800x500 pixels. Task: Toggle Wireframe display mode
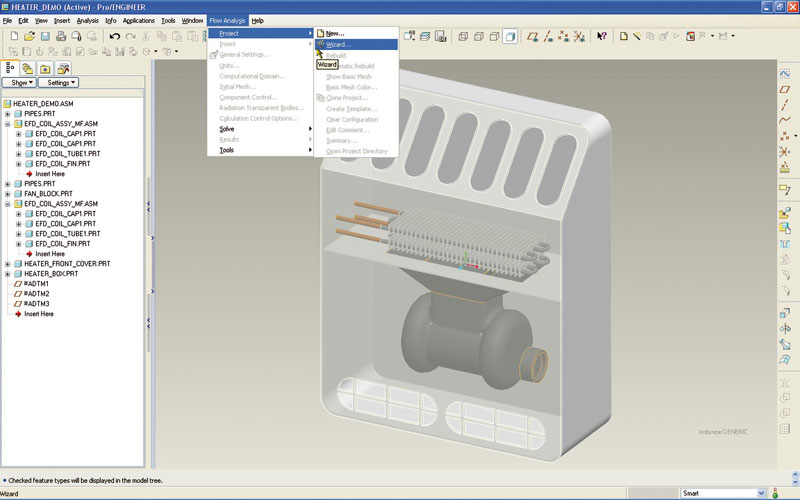click(463, 36)
